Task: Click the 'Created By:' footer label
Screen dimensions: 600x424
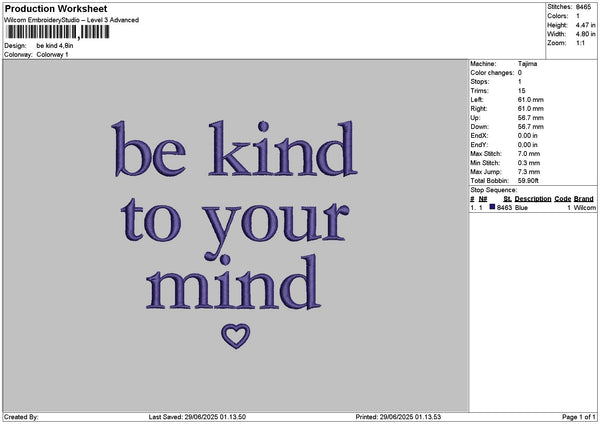Action: (x=21, y=417)
